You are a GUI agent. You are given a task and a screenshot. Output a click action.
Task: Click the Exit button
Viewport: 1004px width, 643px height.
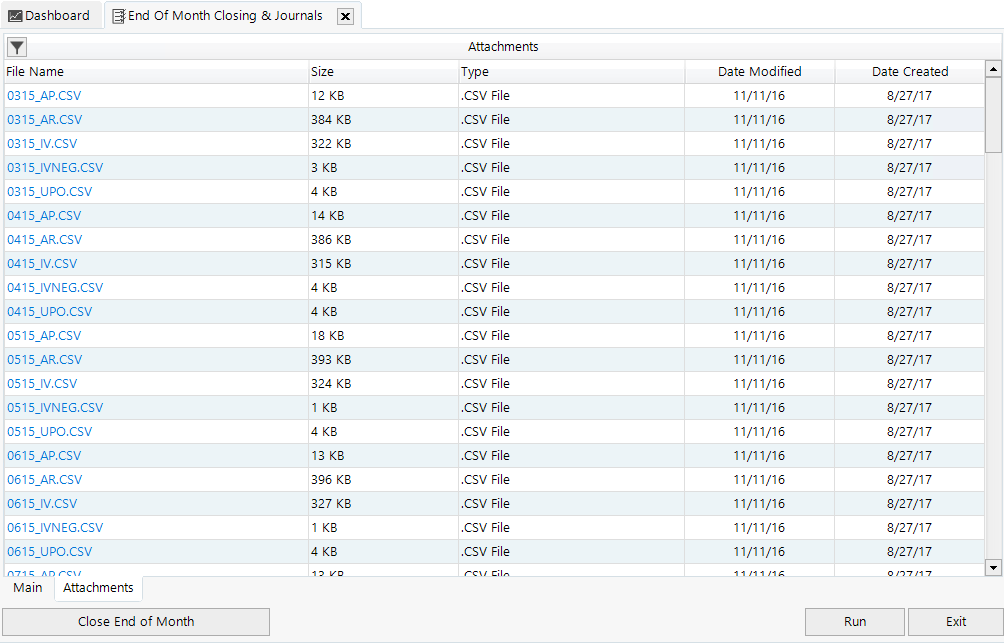pyautogui.click(x=955, y=622)
